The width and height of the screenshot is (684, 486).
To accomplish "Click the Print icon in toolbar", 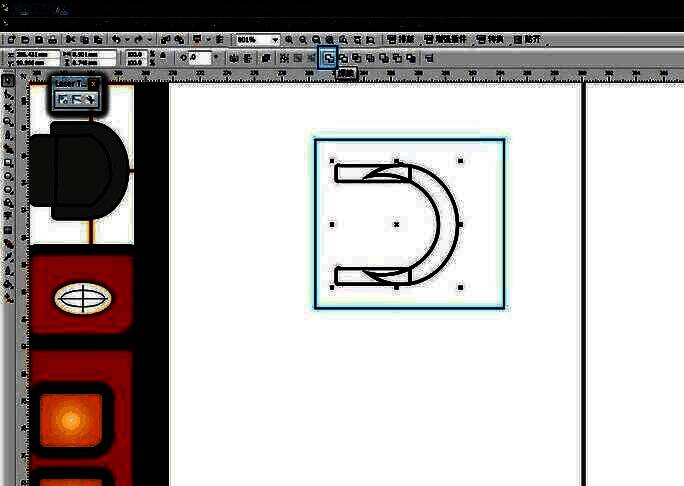I will [x=51, y=39].
